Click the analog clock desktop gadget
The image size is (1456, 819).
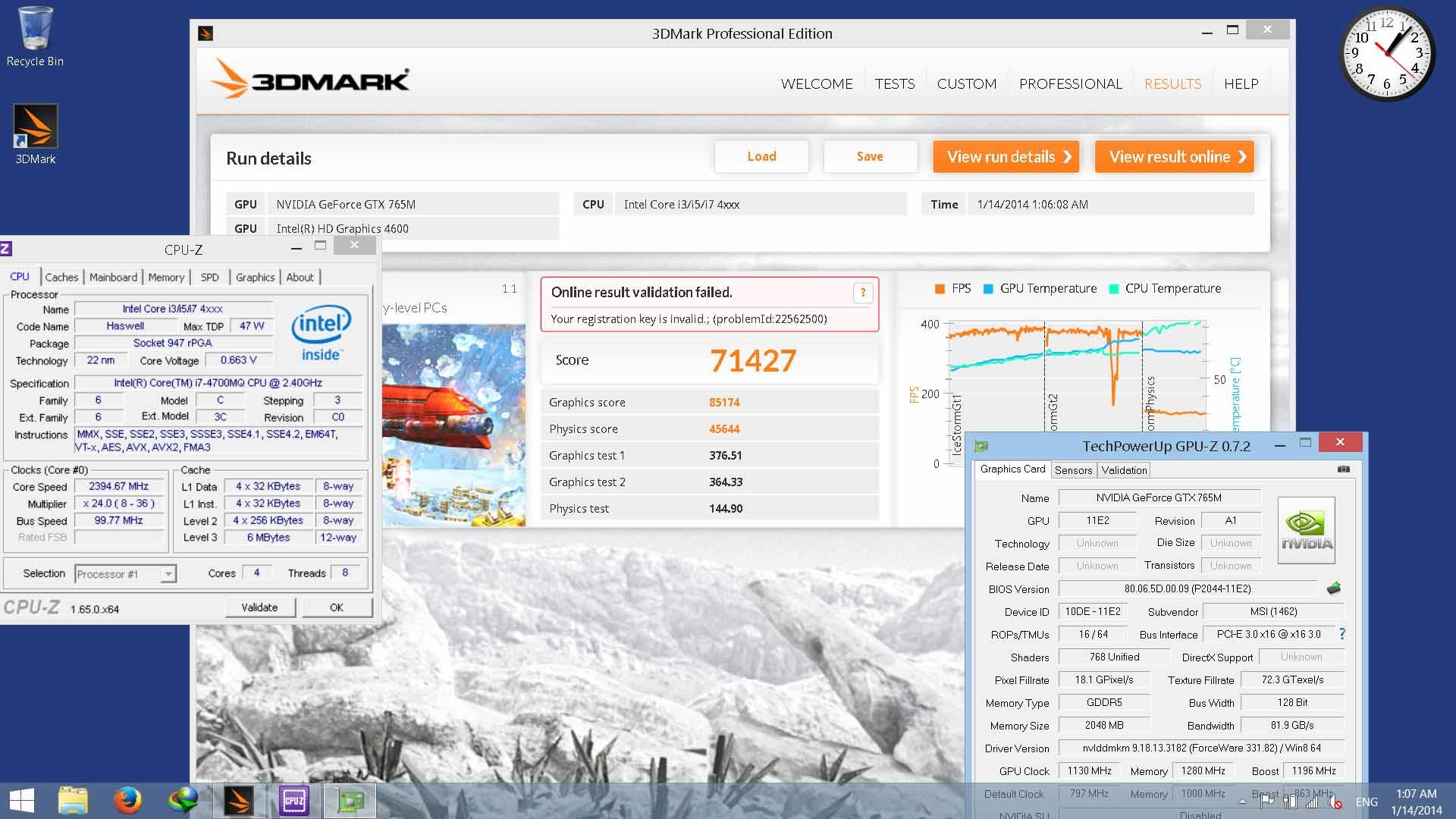click(x=1387, y=53)
